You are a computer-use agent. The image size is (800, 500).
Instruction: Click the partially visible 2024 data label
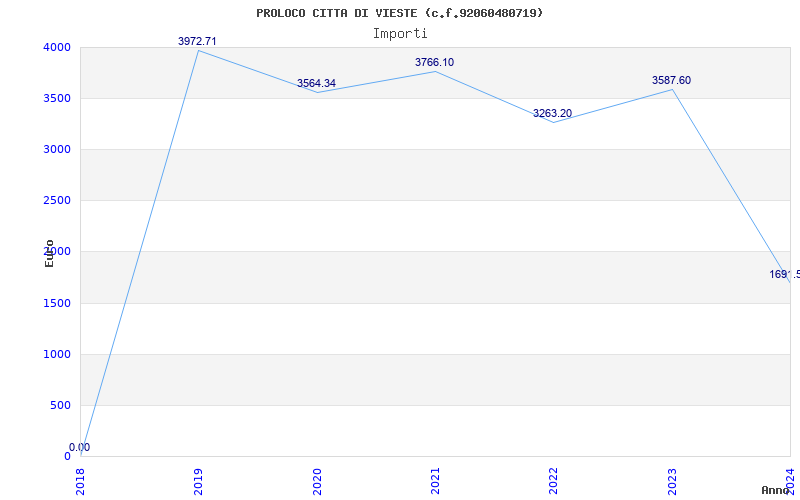785,274
